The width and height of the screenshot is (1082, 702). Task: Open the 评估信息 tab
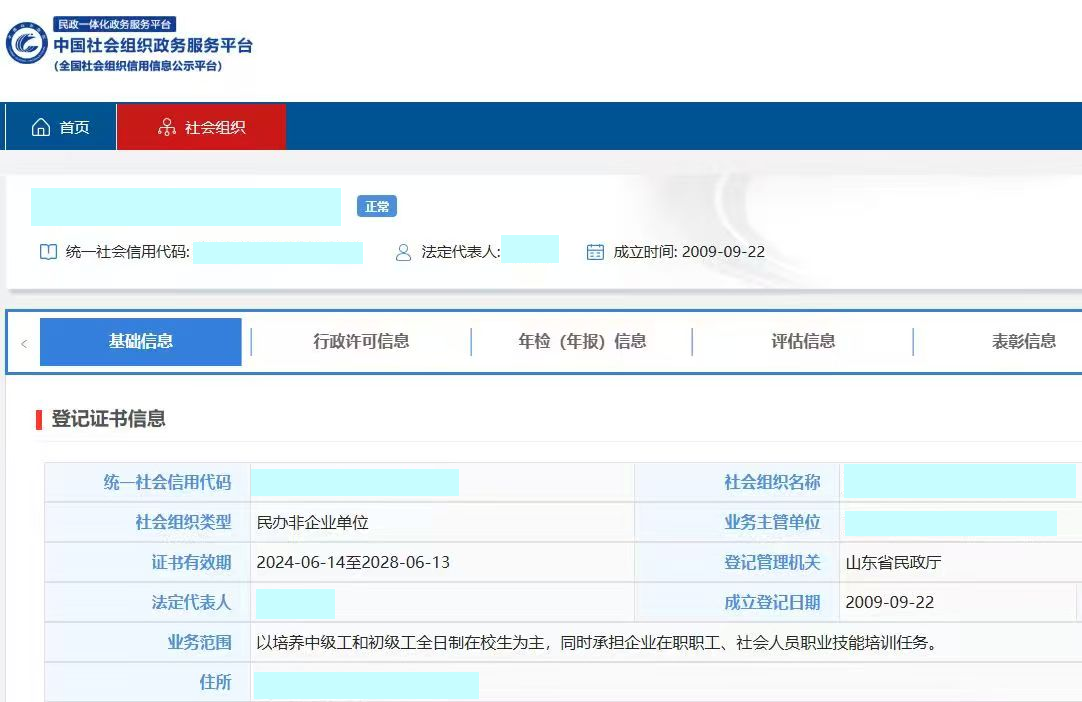pyautogui.click(x=803, y=341)
